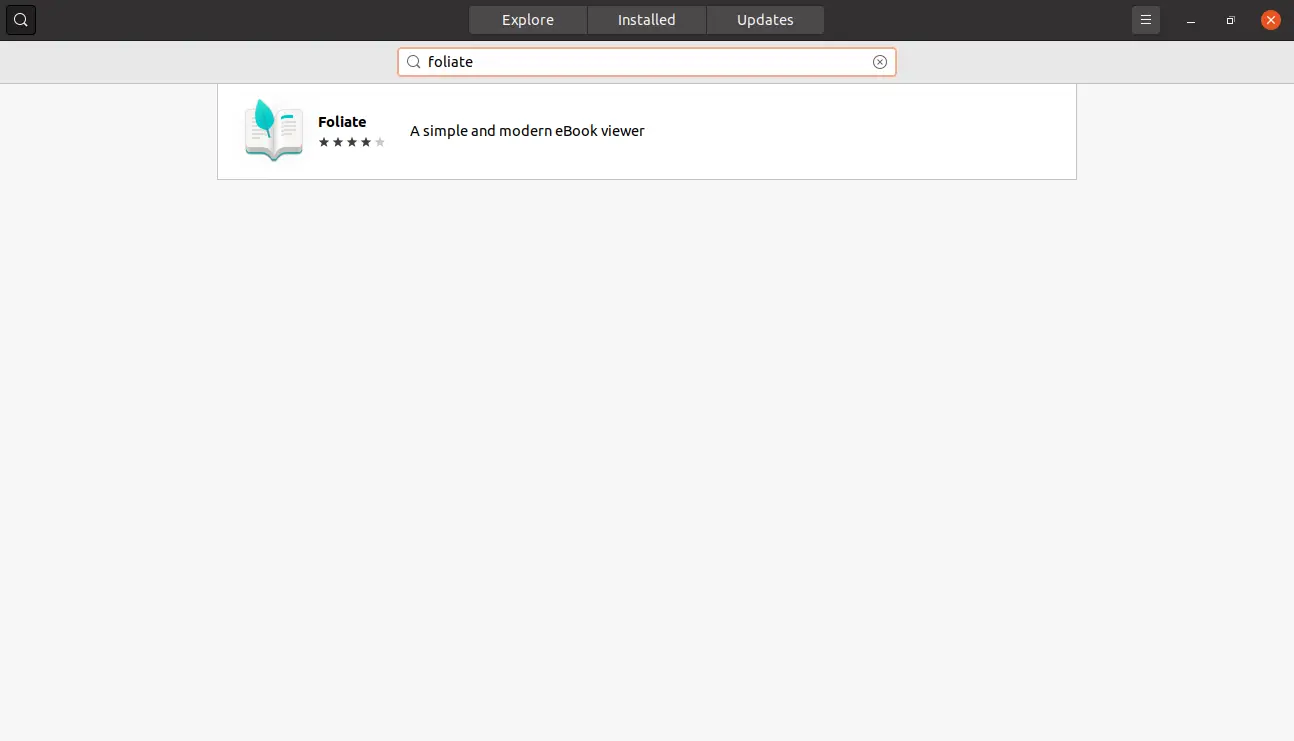The image size is (1294, 741).
Task: Click the Foliate app name
Action: pos(342,122)
